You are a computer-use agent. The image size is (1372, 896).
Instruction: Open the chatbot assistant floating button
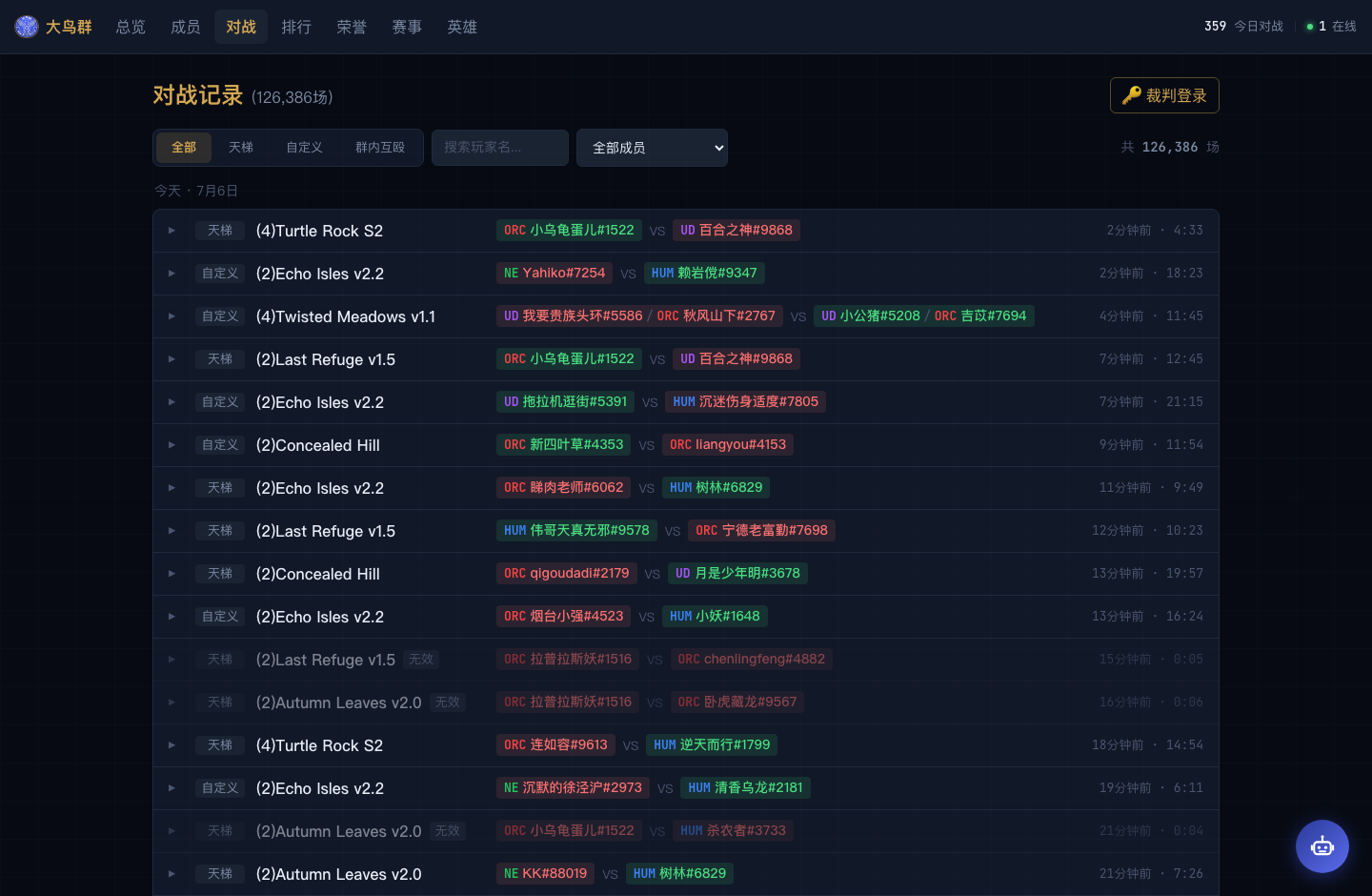coord(1322,846)
